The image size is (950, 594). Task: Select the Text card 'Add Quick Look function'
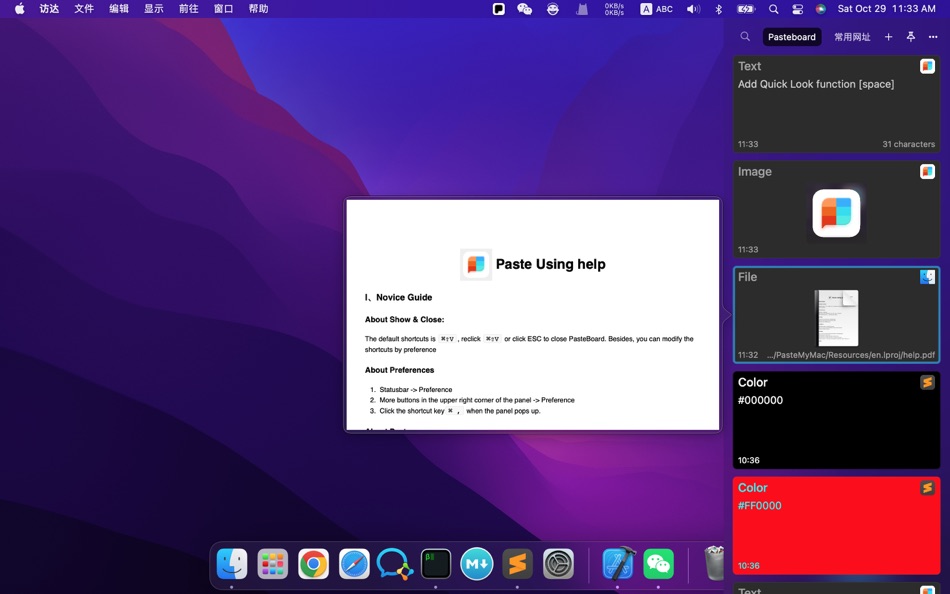coord(836,104)
